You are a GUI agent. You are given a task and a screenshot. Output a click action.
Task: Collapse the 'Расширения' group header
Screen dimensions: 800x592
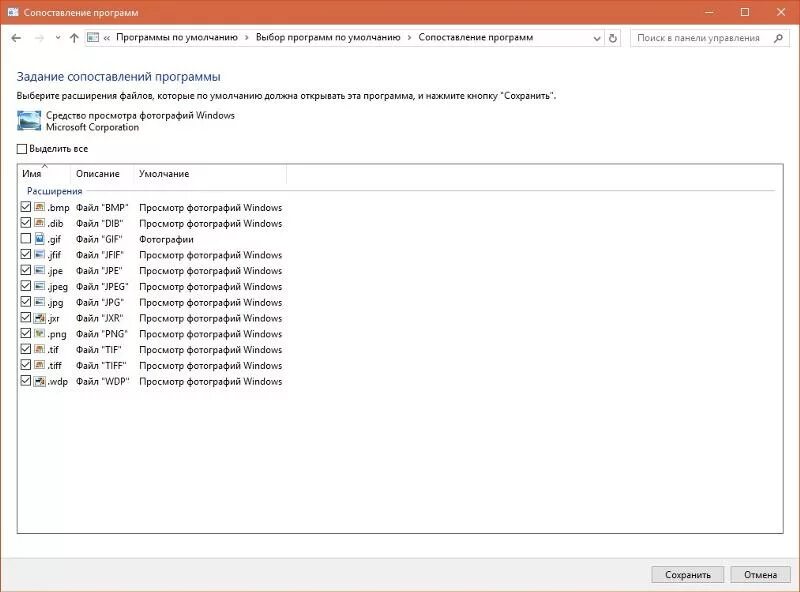point(55,191)
